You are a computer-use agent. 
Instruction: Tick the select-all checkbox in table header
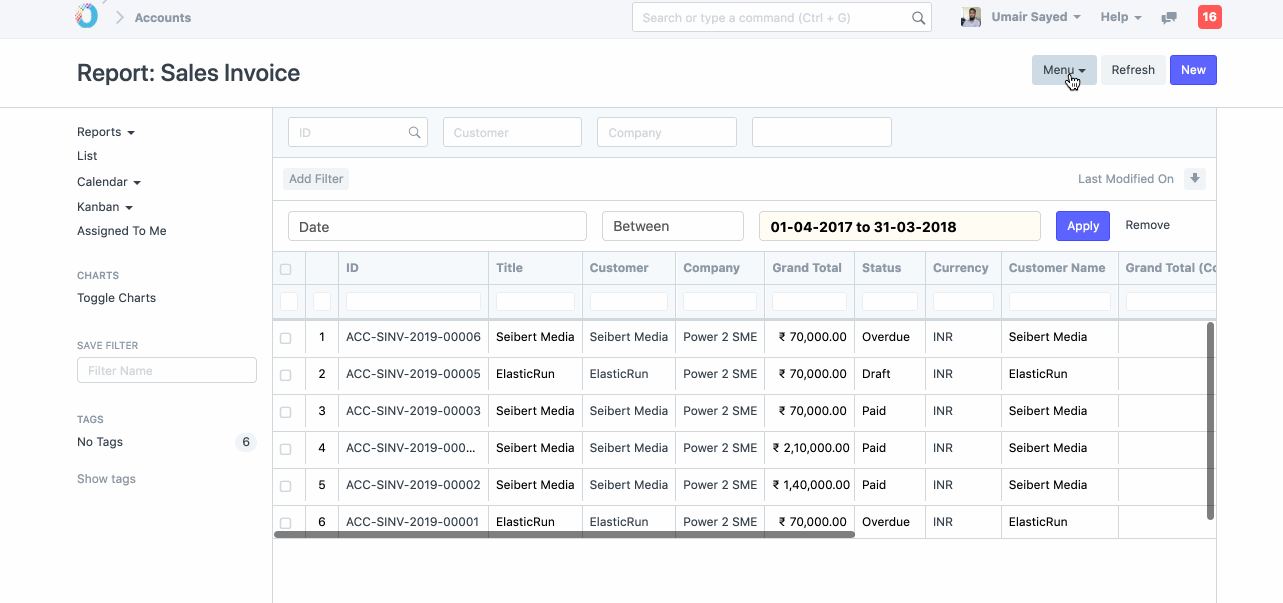click(x=286, y=269)
